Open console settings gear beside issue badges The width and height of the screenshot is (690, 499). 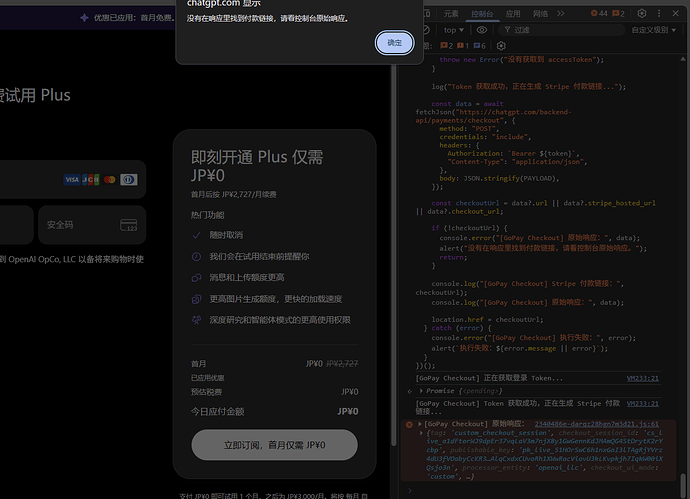point(501,46)
